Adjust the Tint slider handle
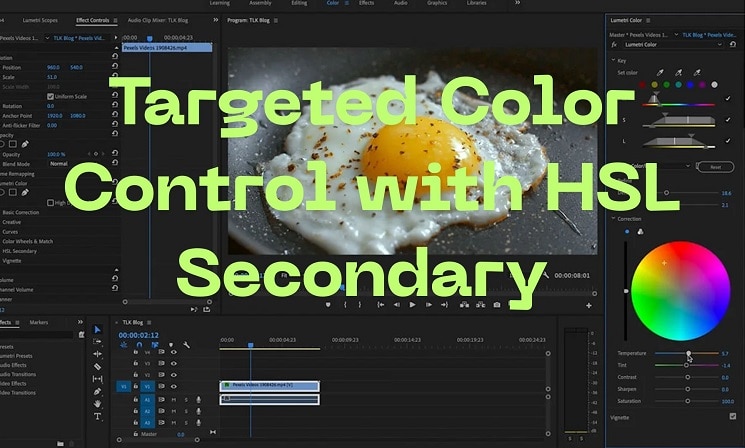Viewport: 745px width, 448px height. point(686,365)
